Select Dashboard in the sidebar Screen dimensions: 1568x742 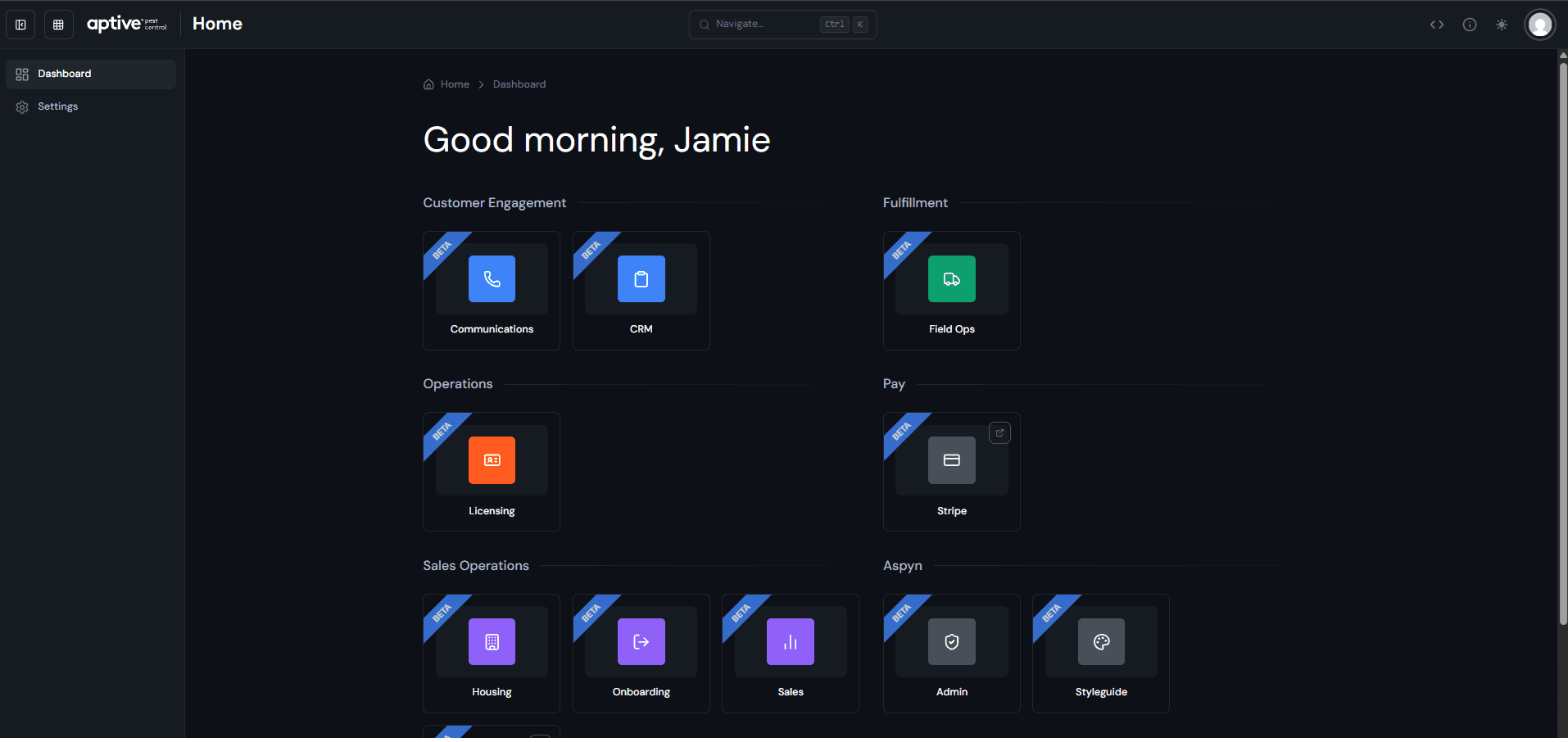65,73
